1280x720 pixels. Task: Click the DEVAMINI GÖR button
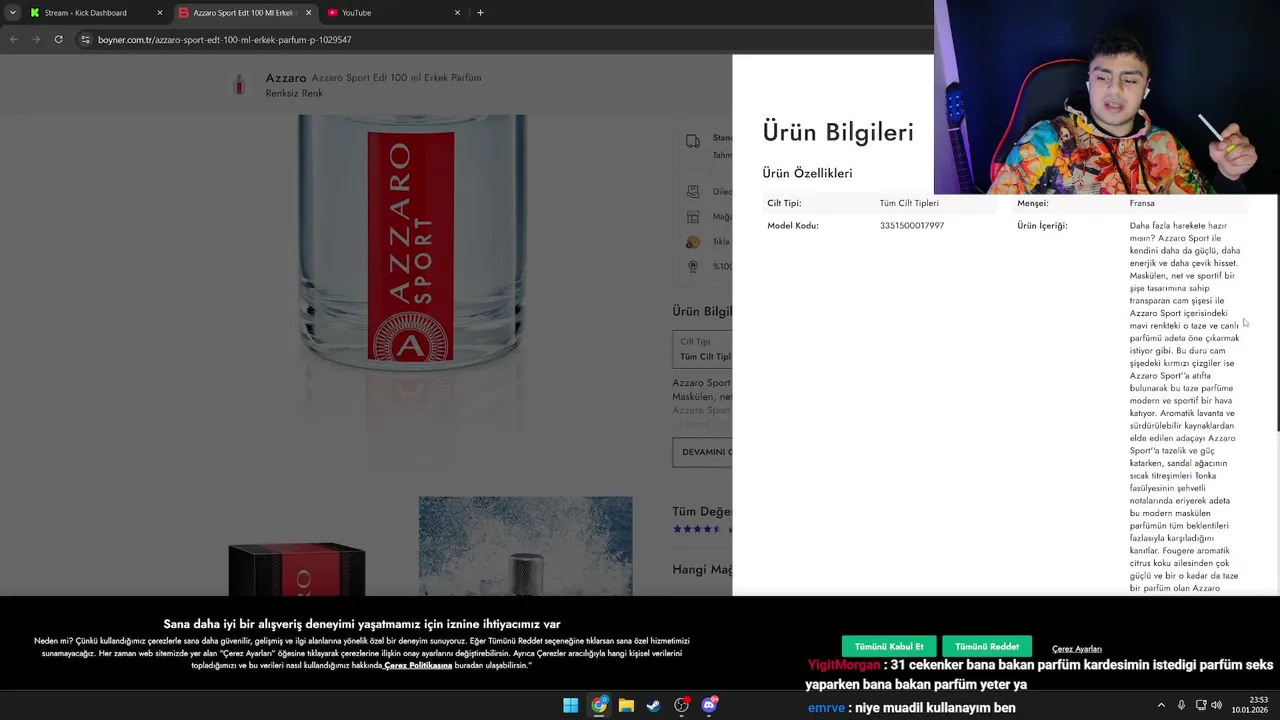703,452
